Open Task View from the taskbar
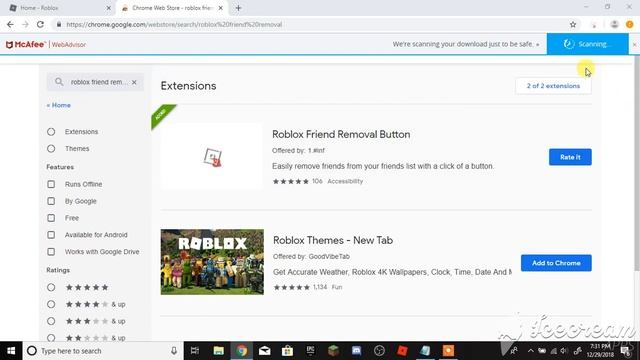Viewport: 640px width, 360px height. pos(195,351)
